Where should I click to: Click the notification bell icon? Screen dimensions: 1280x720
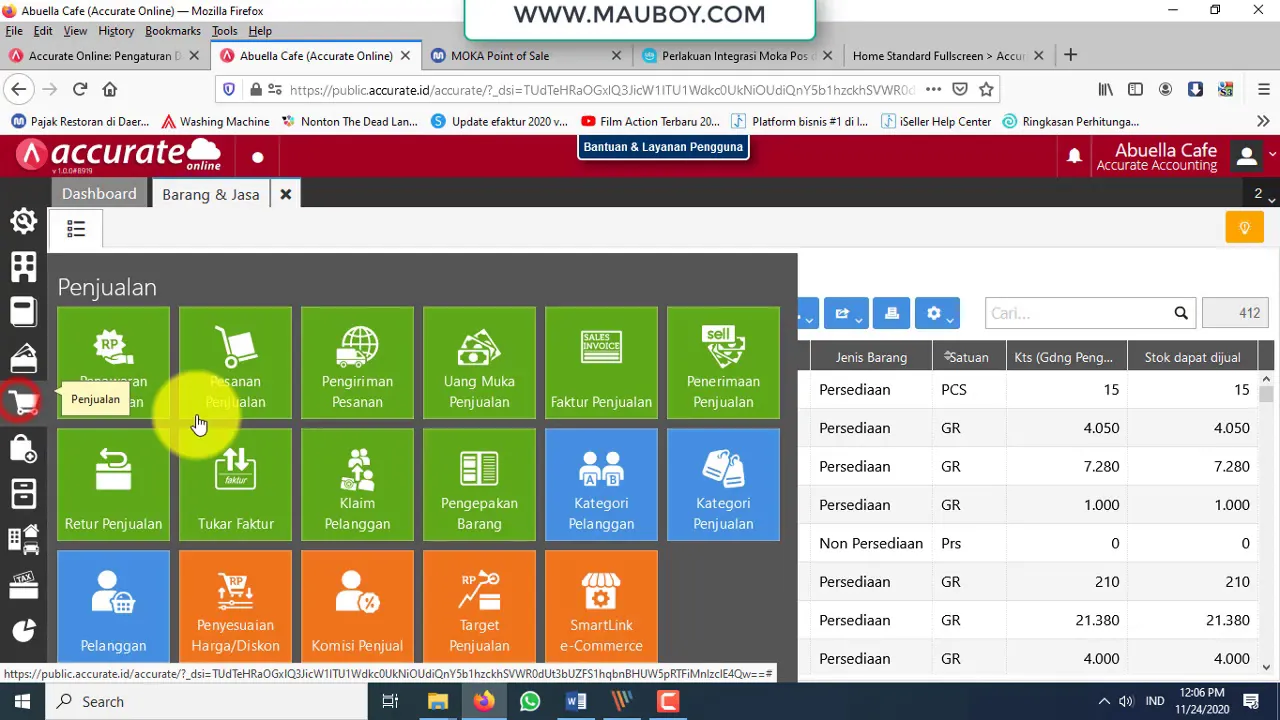[x=1074, y=156]
